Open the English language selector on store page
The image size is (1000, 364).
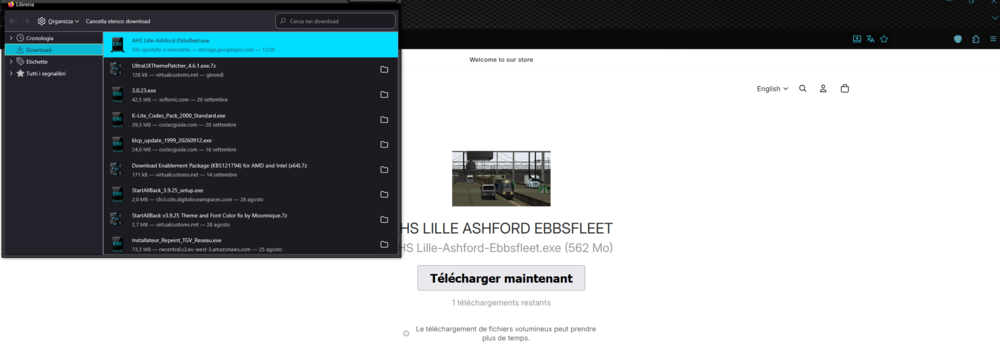pos(772,89)
